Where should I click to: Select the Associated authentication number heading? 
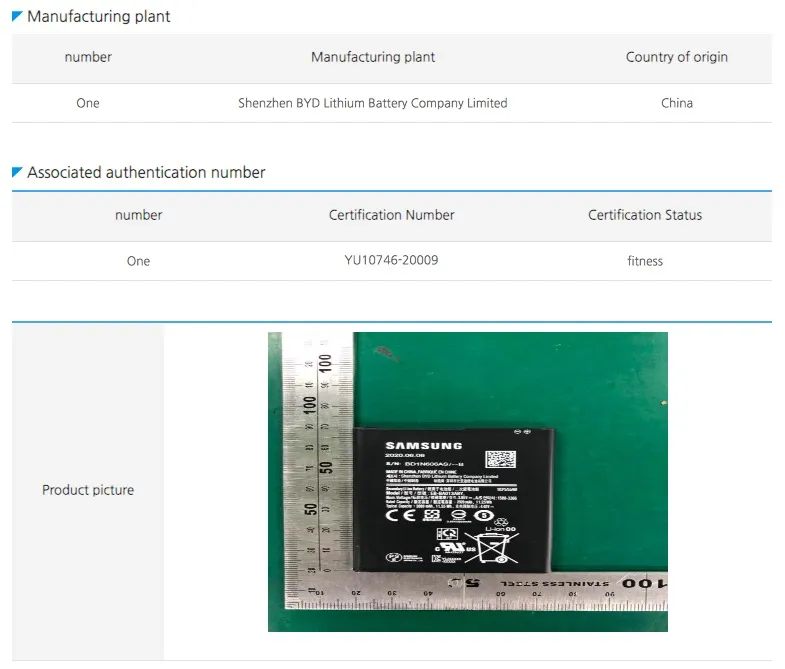pos(146,172)
